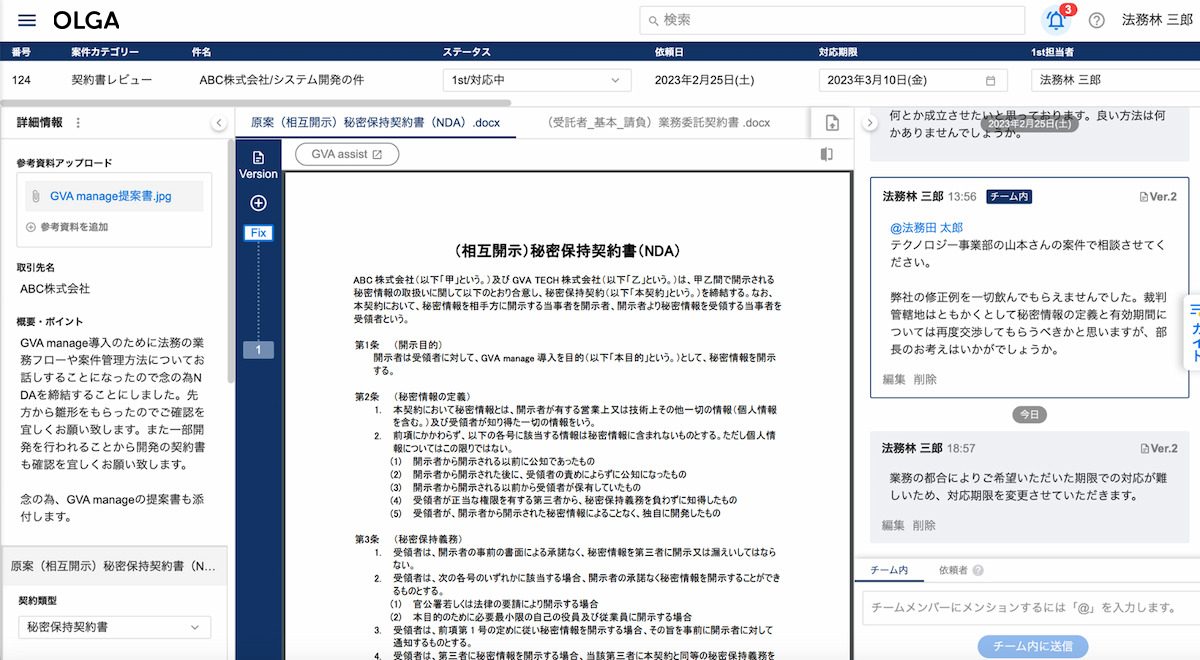The height and width of the screenshot is (660, 1200).
Task: Click the 取引先名 value ABC株式会社
Action: pos(55,289)
